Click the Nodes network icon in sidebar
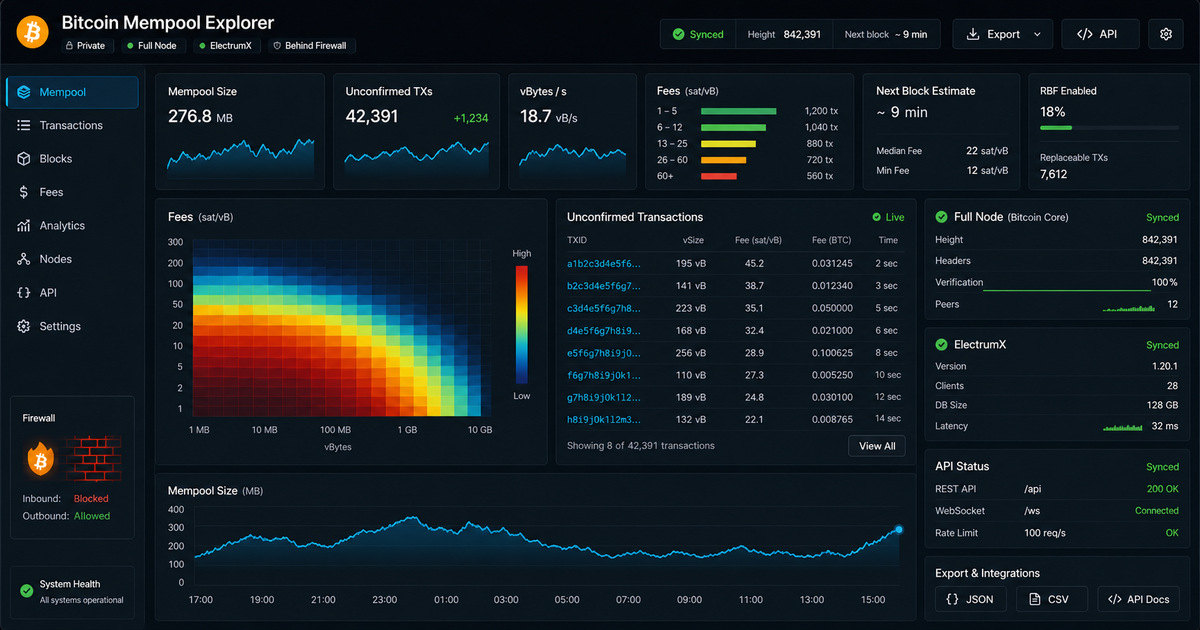This screenshot has width=1200, height=630. 24,259
